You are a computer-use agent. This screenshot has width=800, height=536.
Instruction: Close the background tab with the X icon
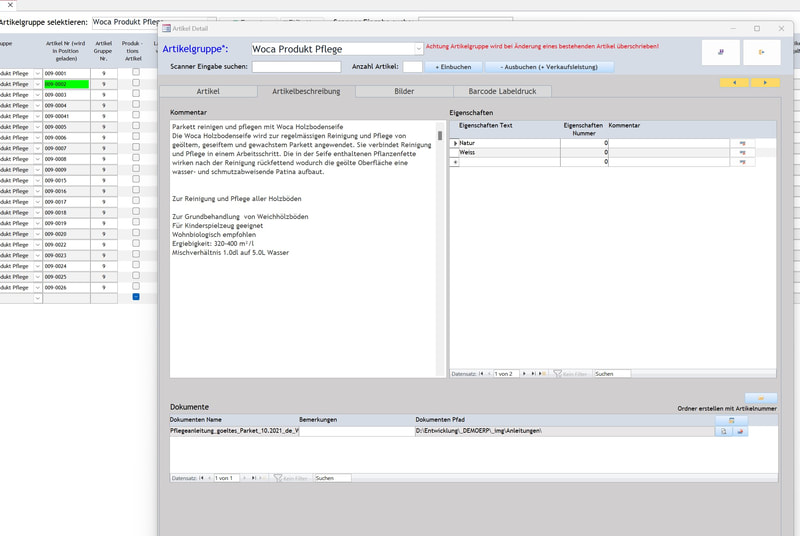click(x=10, y=5)
